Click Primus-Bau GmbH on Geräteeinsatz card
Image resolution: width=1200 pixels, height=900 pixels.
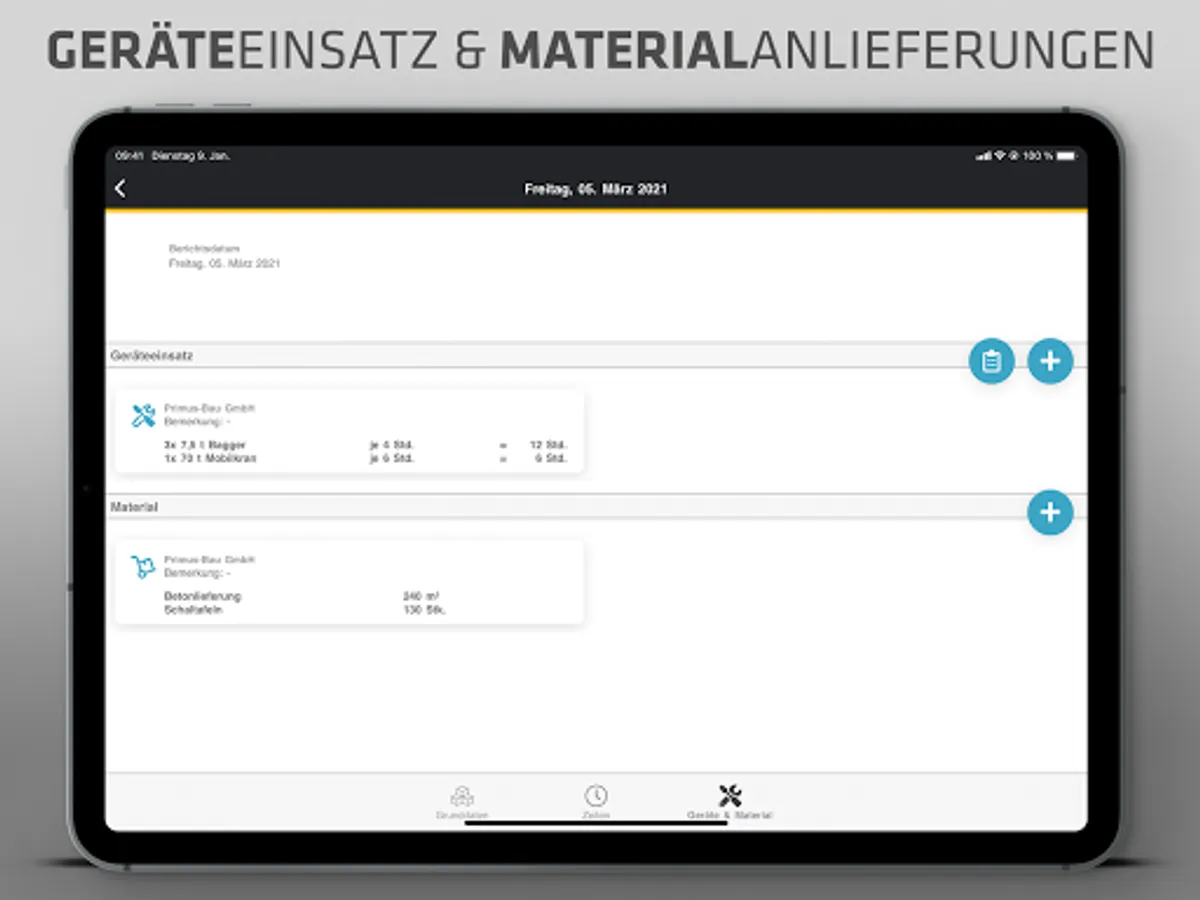coord(209,408)
